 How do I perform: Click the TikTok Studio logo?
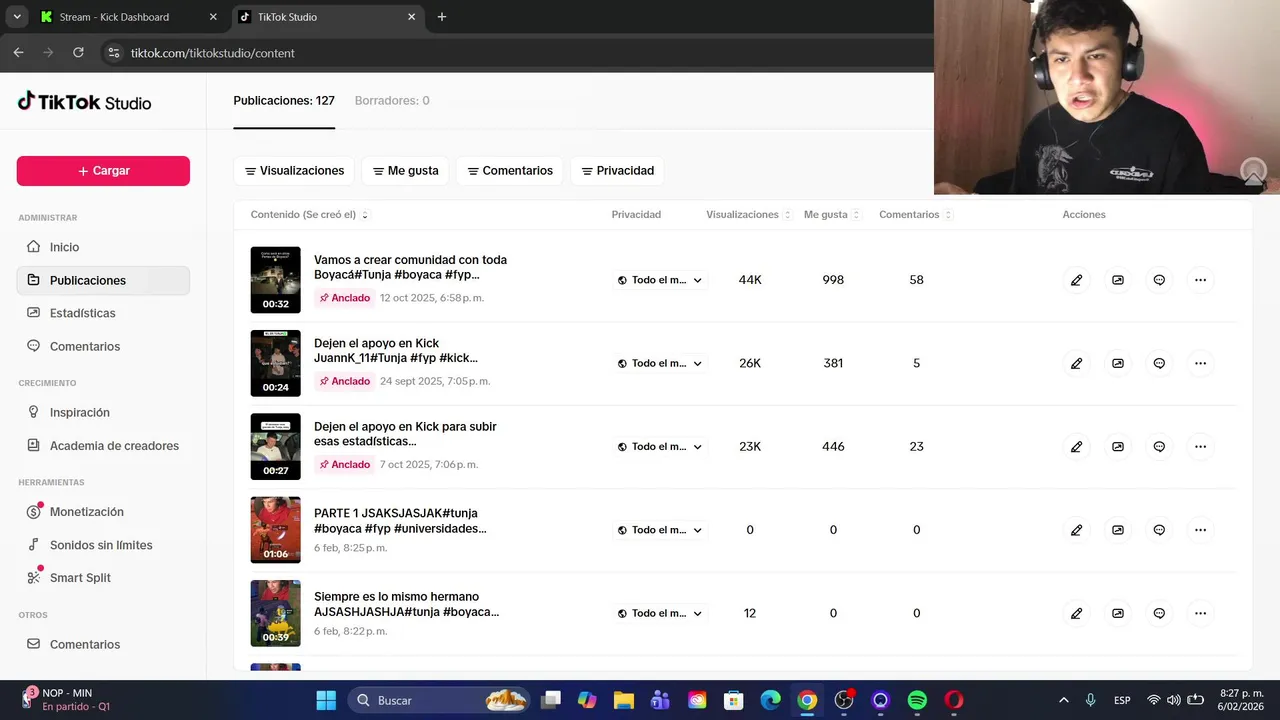(84, 101)
